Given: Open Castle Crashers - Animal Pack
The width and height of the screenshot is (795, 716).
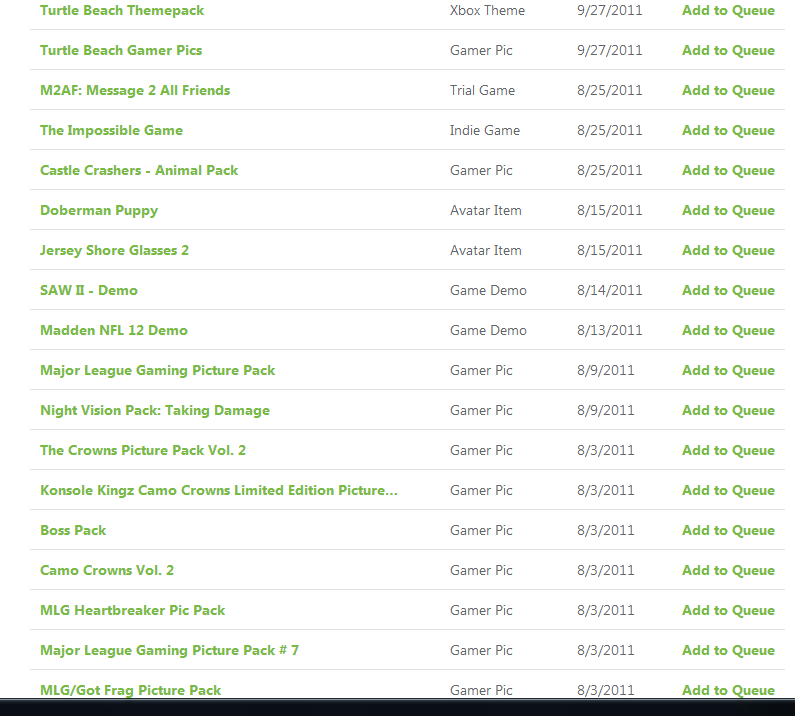Looking at the screenshot, I should [139, 171].
